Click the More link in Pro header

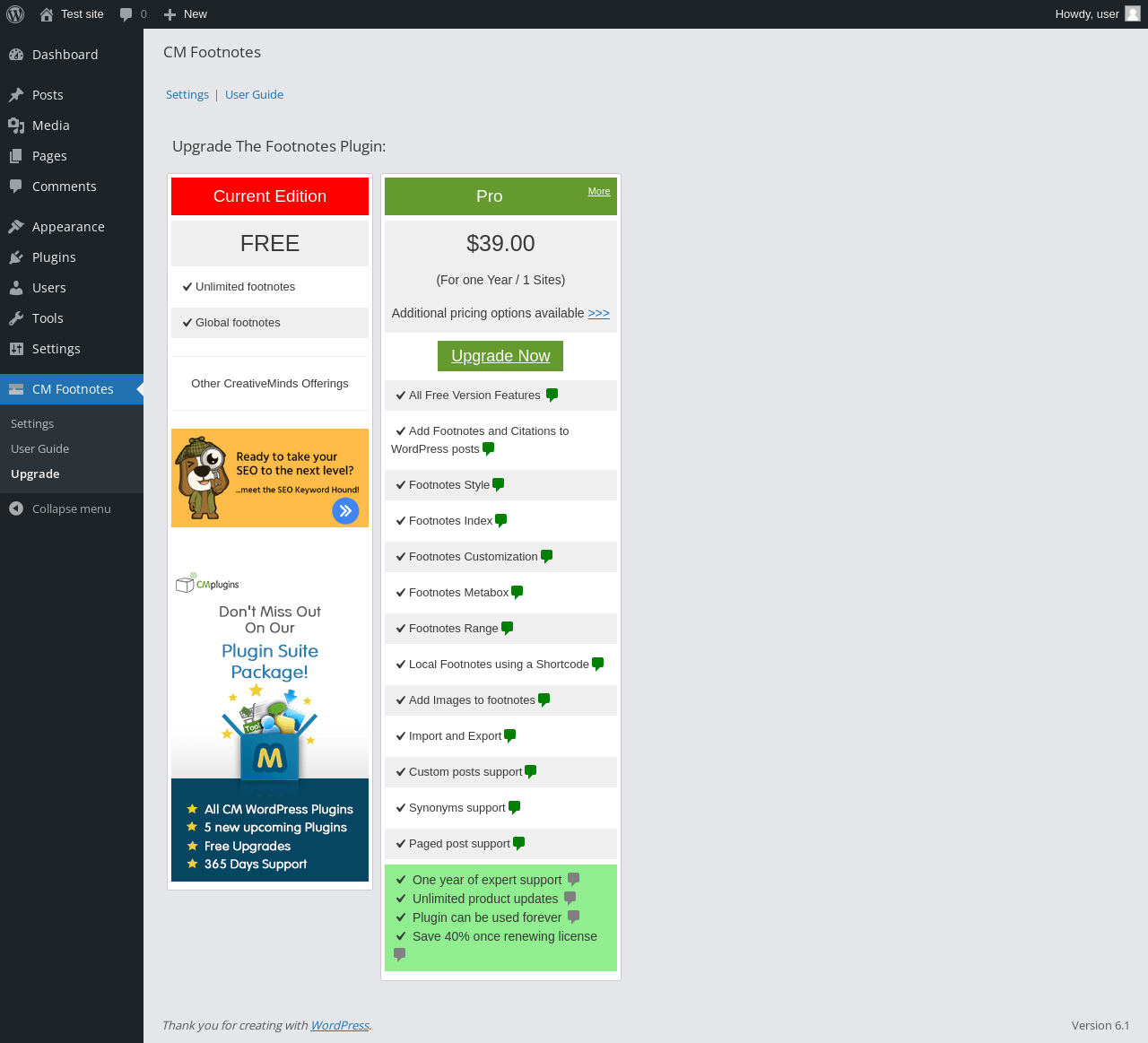[599, 191]
